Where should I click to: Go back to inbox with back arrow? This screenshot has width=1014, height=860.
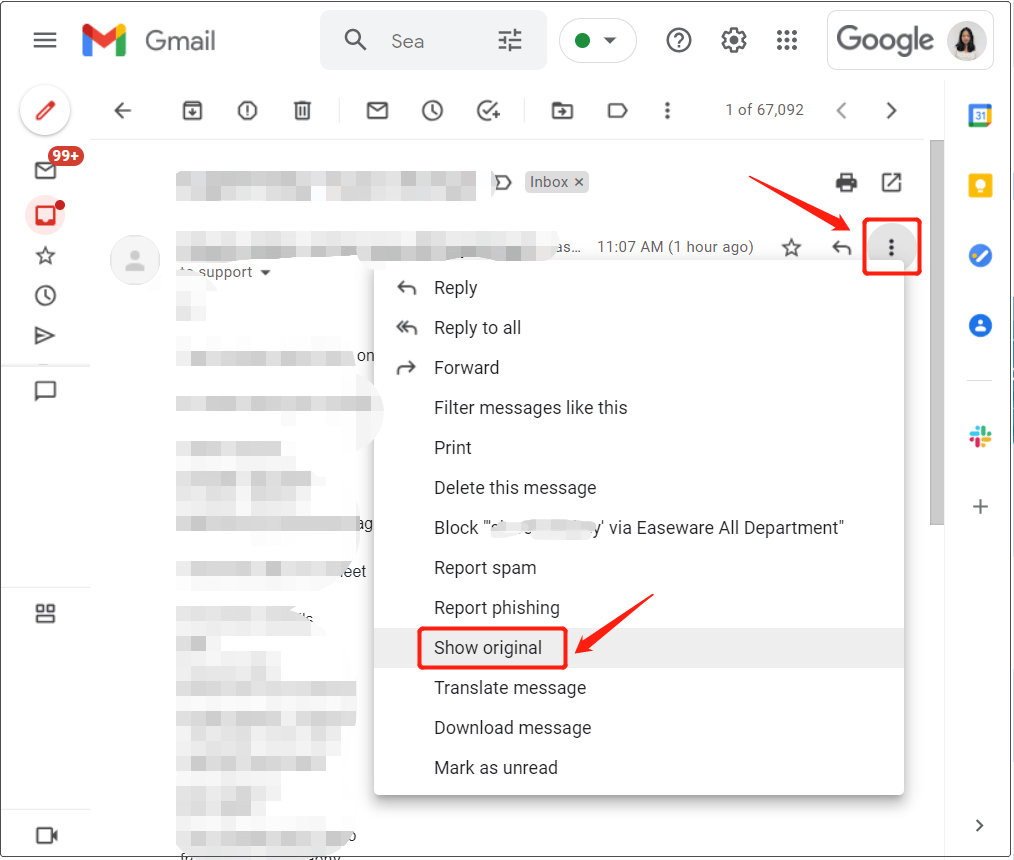(122, 111)
